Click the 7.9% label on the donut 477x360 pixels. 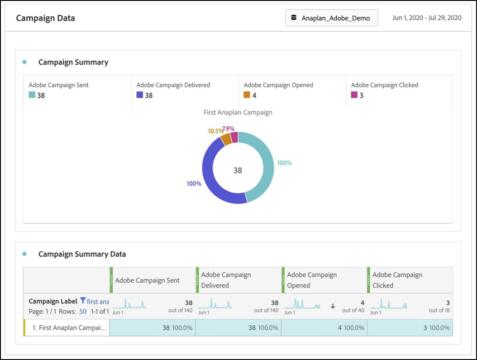228,129
